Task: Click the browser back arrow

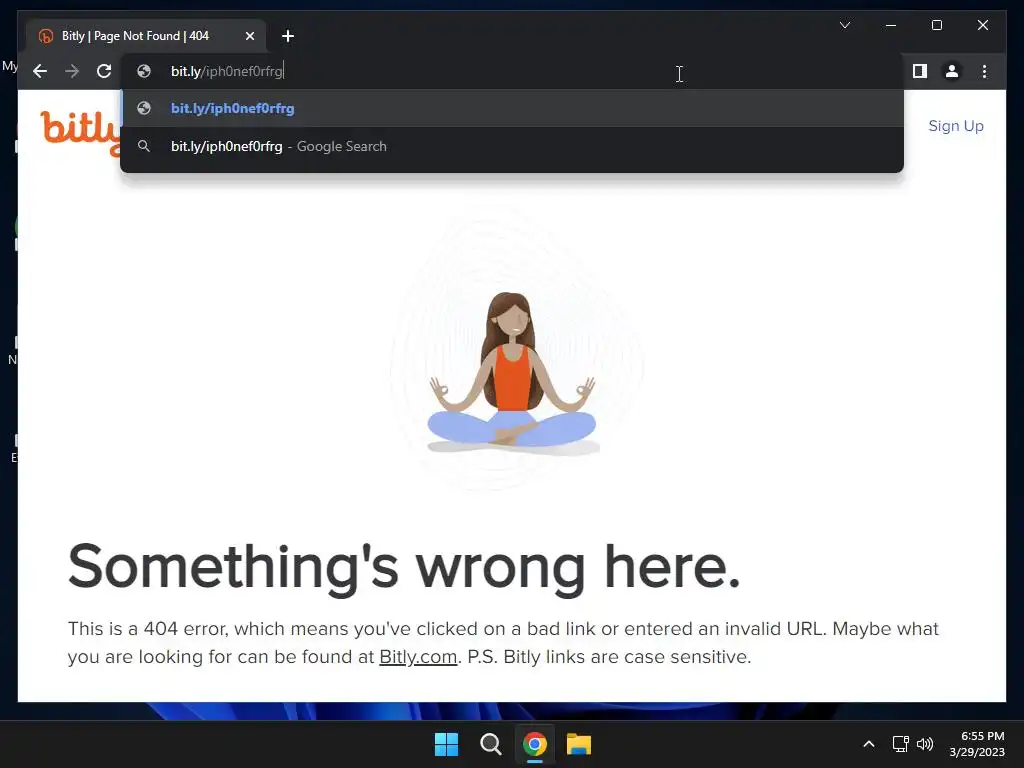Action: coord(40,71)
